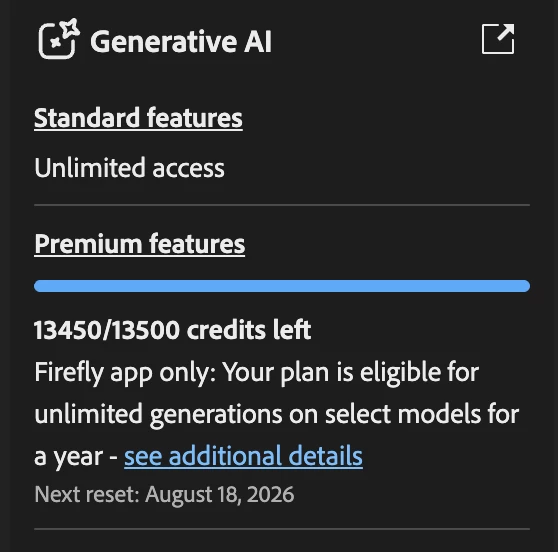Click the unlimited generations on select models line
Viewport: 558px width, 552px height.
pyautogui.click(x=277, y=414)
